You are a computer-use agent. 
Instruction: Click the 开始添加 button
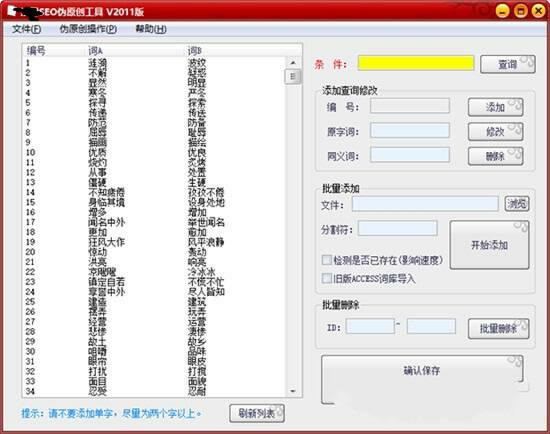coord(489,245)
